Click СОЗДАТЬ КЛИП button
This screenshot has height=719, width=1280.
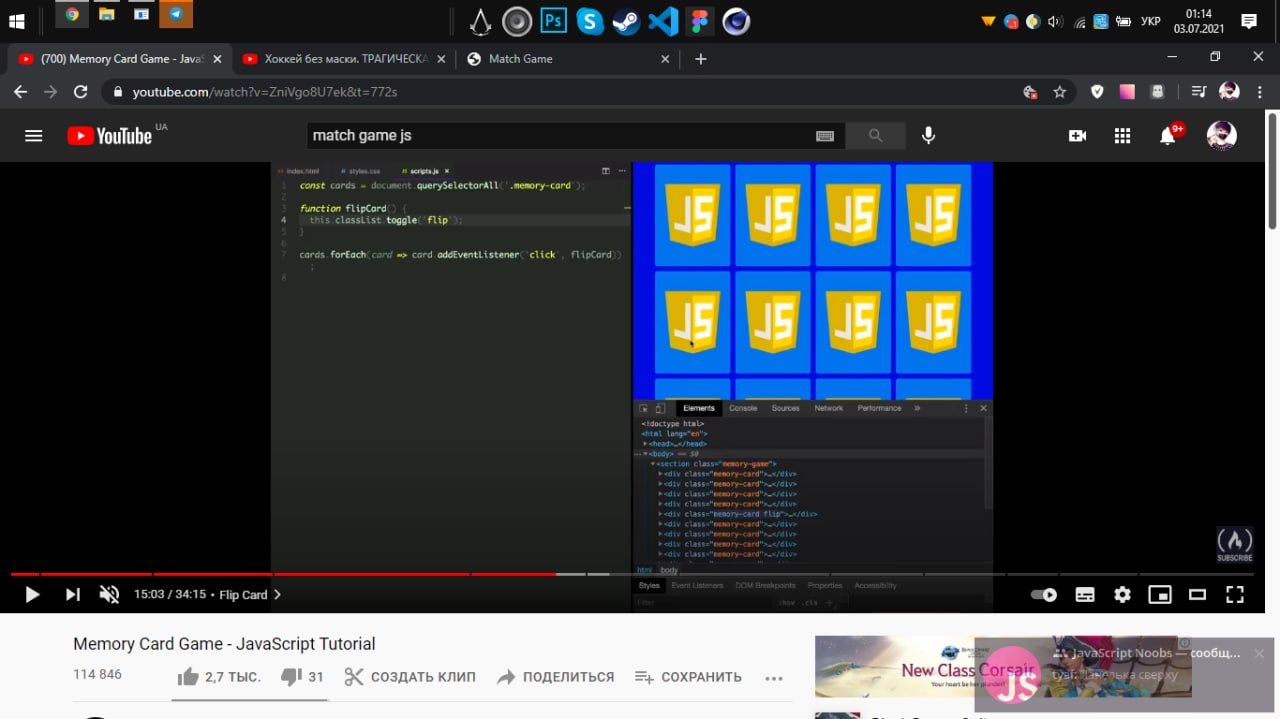click(410, 677)
